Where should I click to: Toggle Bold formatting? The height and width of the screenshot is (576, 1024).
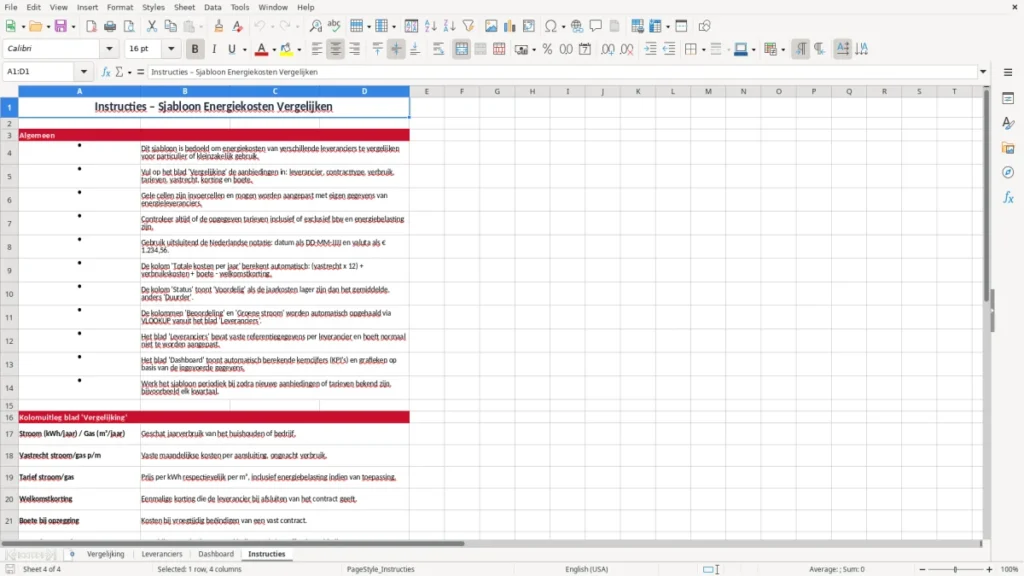[195, 49]
